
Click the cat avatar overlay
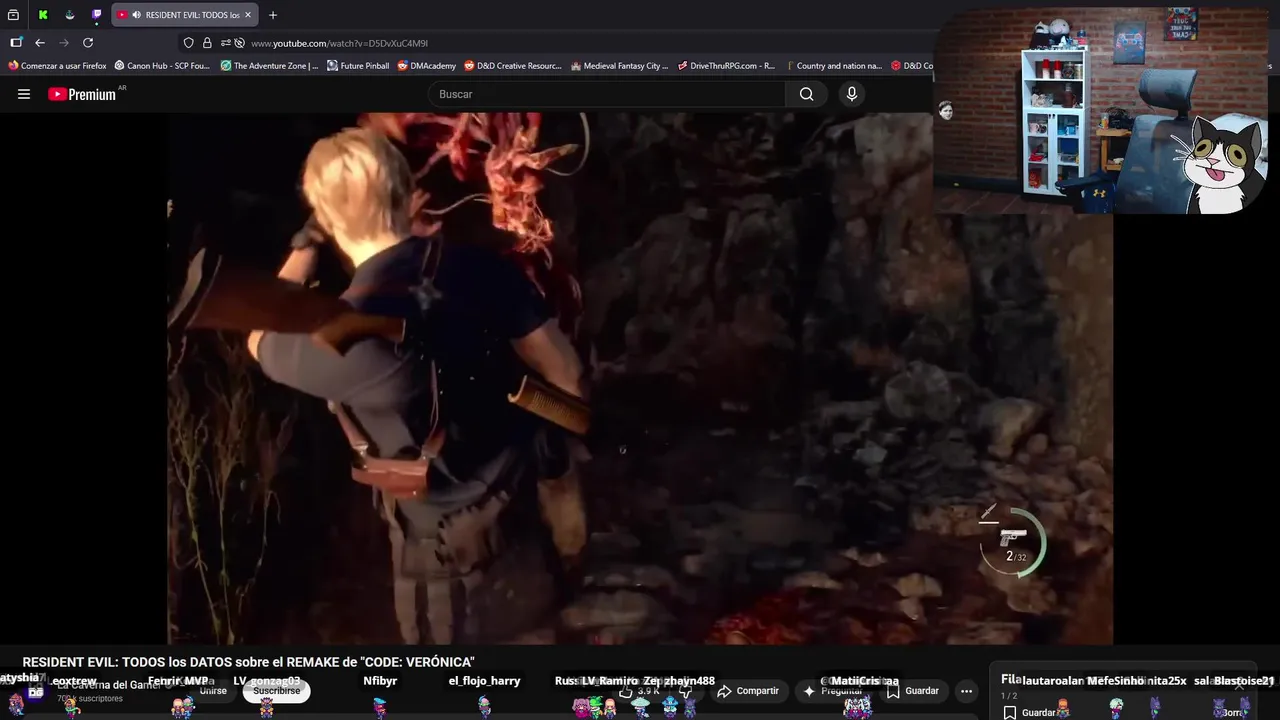point(1221,163)
